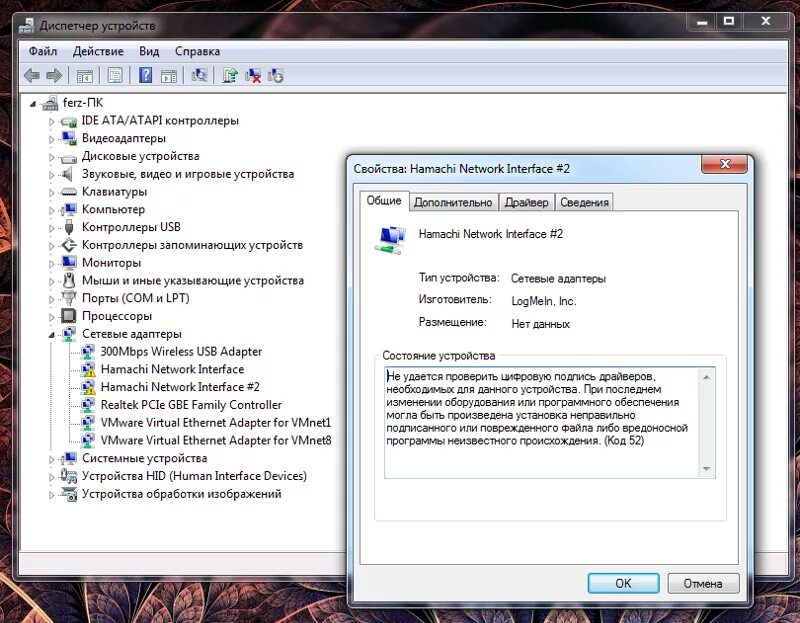The image size is (800, 623).
Task: Expand the Мониторы node
Action: [52, 264]
